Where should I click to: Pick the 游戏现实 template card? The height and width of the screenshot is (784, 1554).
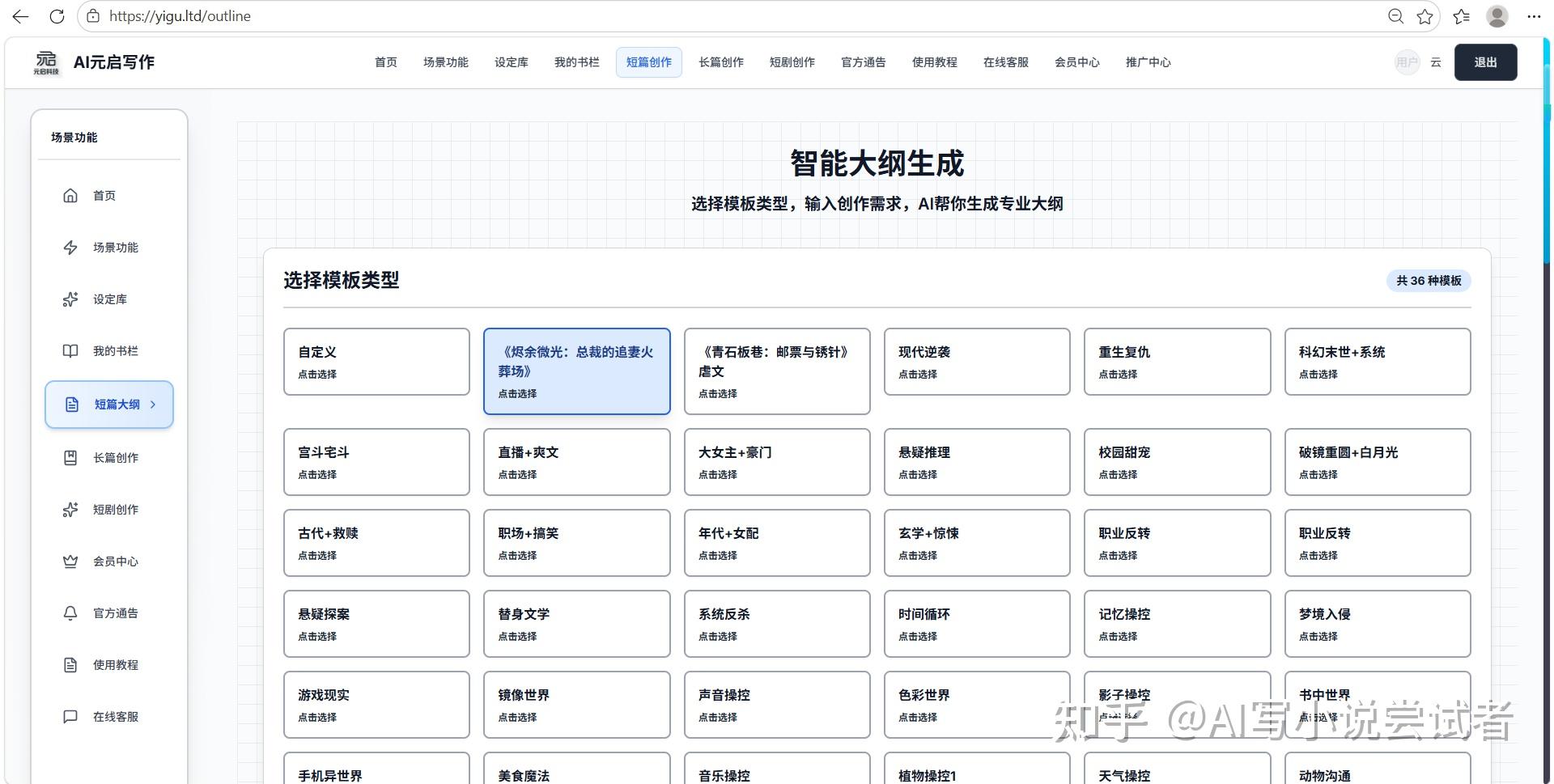(376, 705)
